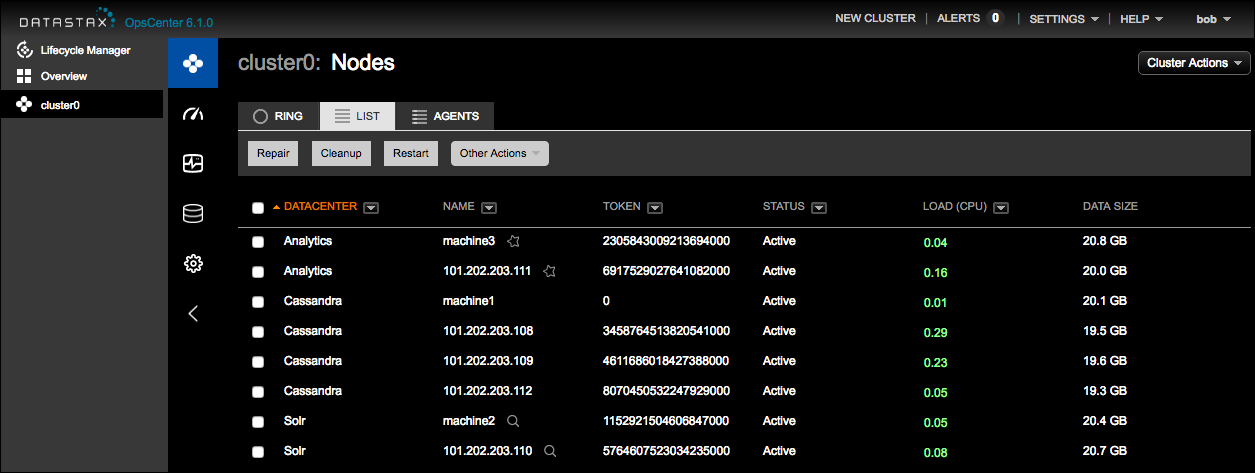Check the machine2 row checkbox
Image resolution: width=1255 pixels, height=473 pixels.
[258, 422]
